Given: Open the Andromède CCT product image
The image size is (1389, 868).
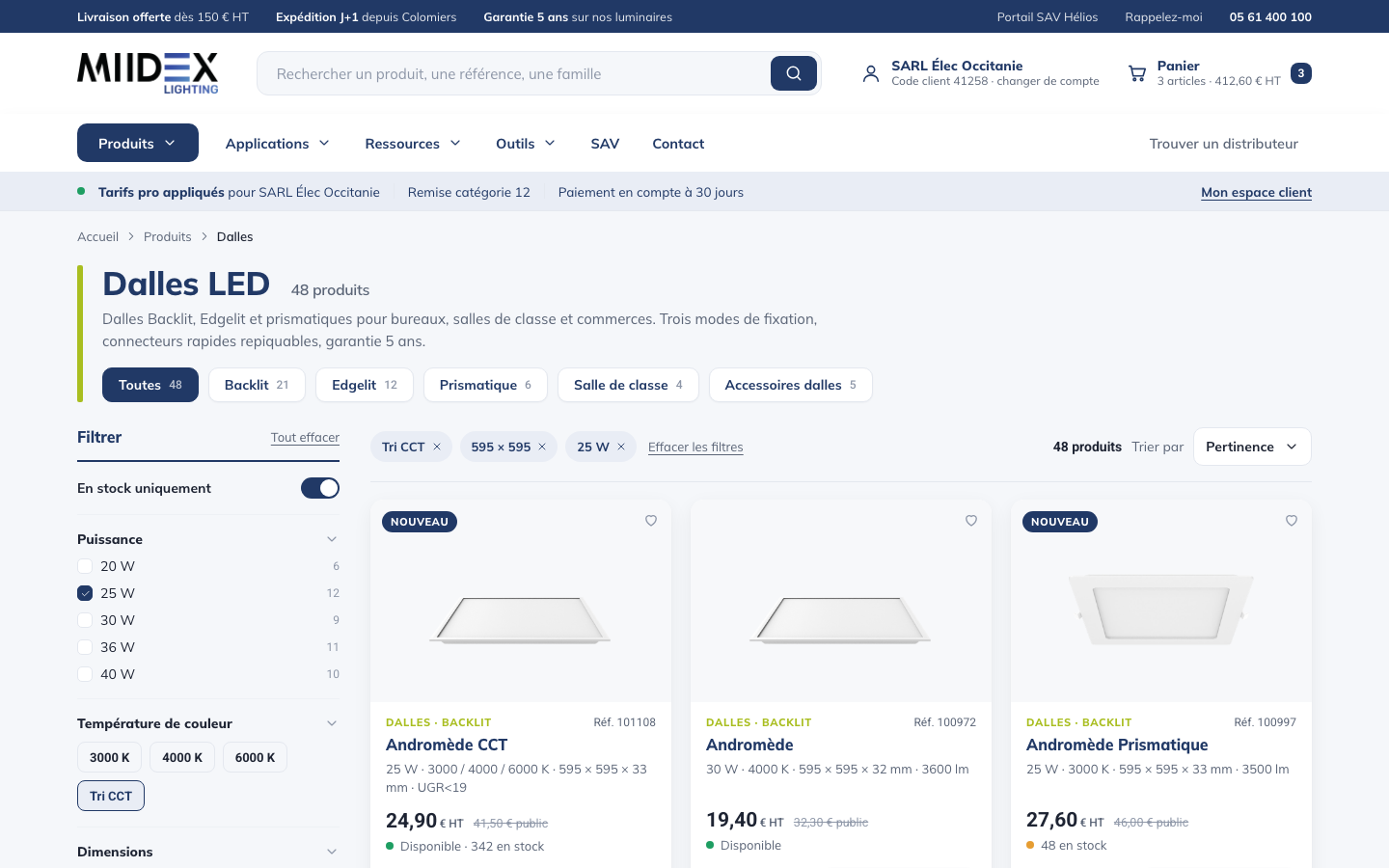Looking at the screenshot, I should 521,601.
